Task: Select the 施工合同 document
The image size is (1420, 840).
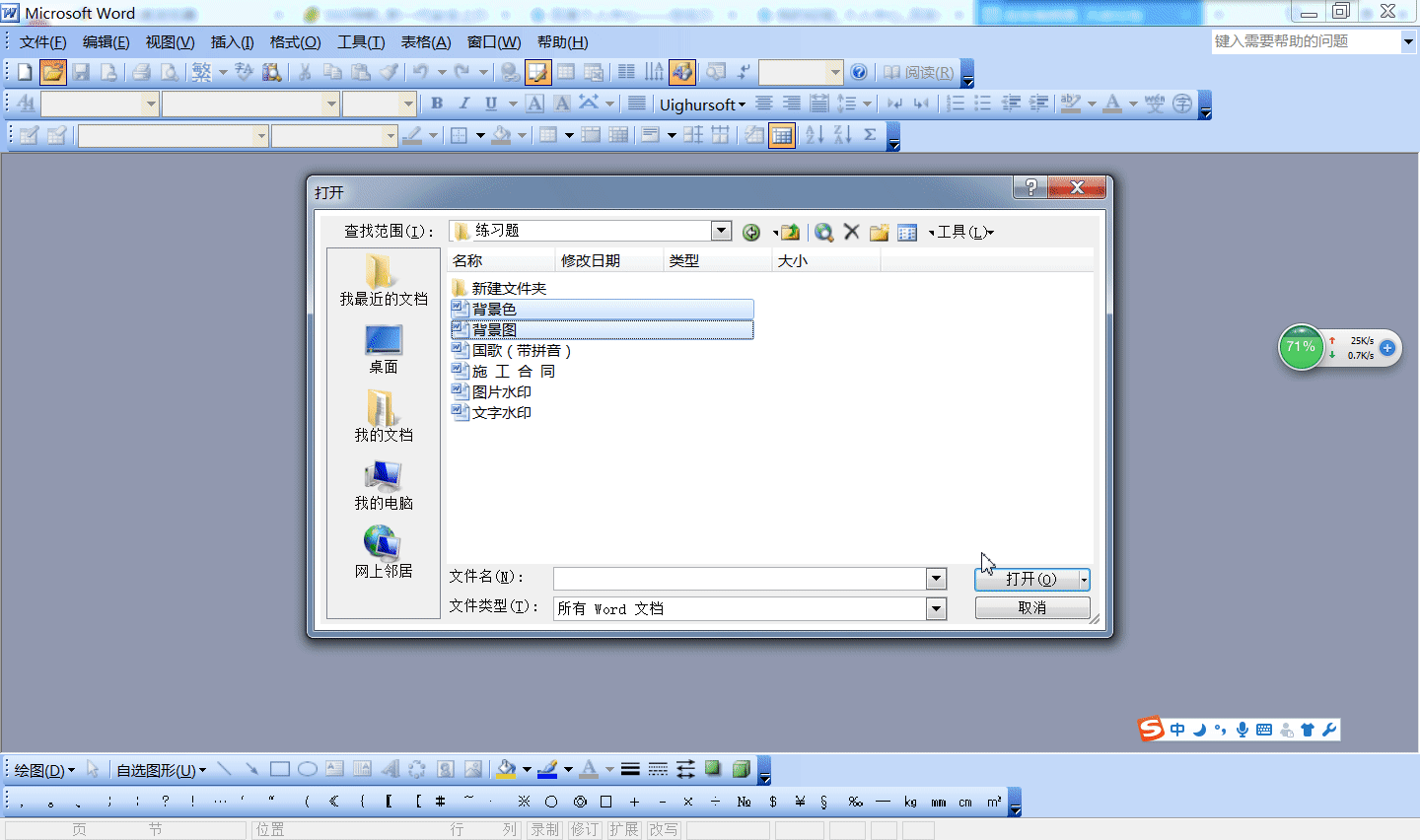Action: 504,371
